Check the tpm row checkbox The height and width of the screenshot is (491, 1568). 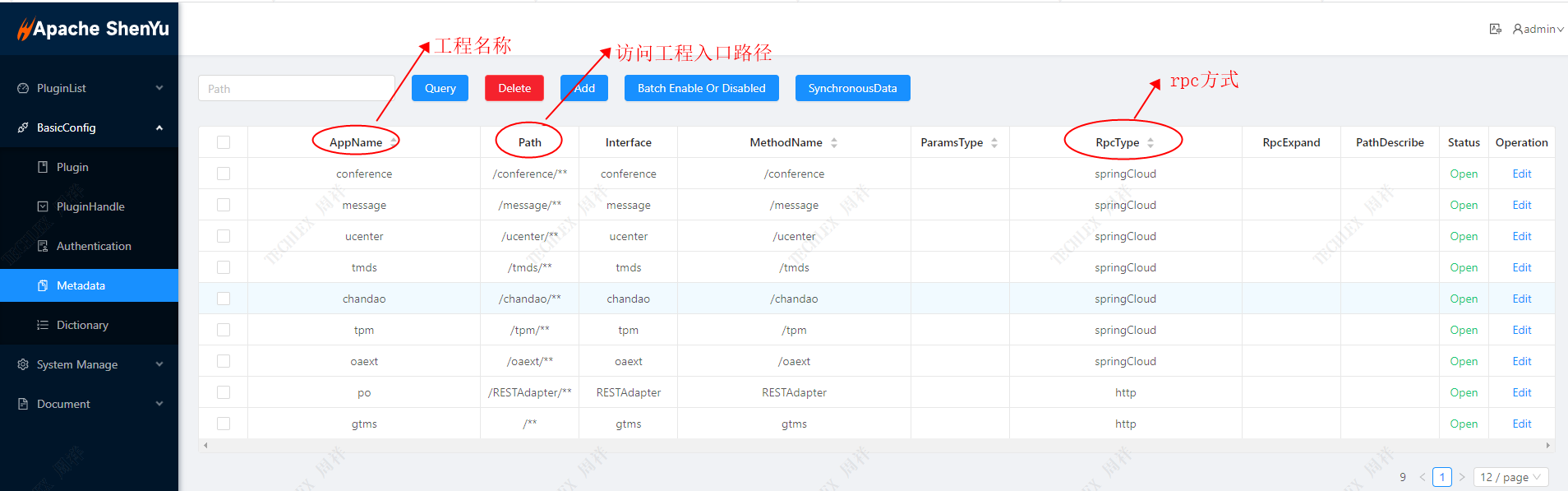224,330
